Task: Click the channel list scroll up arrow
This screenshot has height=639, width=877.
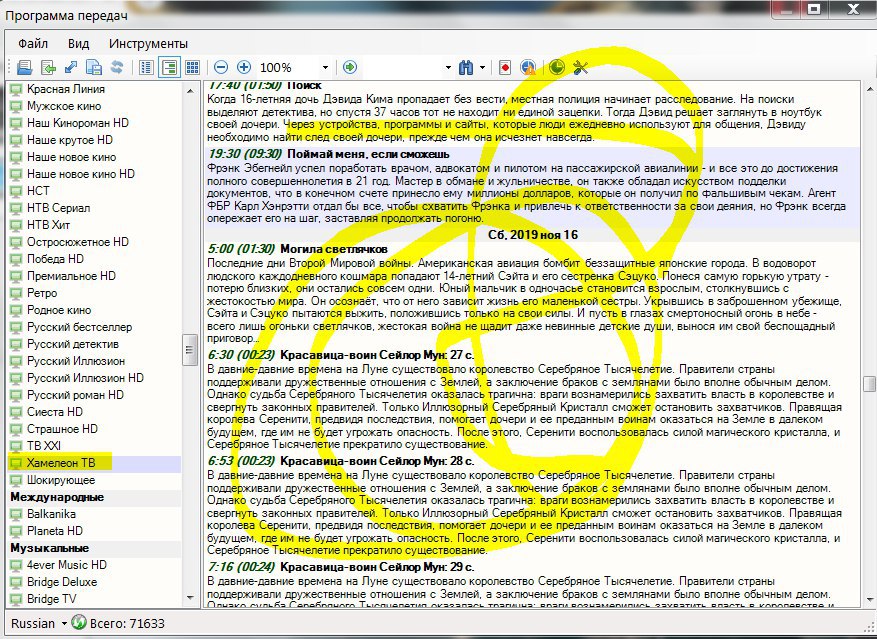Action: coord(190,90)
